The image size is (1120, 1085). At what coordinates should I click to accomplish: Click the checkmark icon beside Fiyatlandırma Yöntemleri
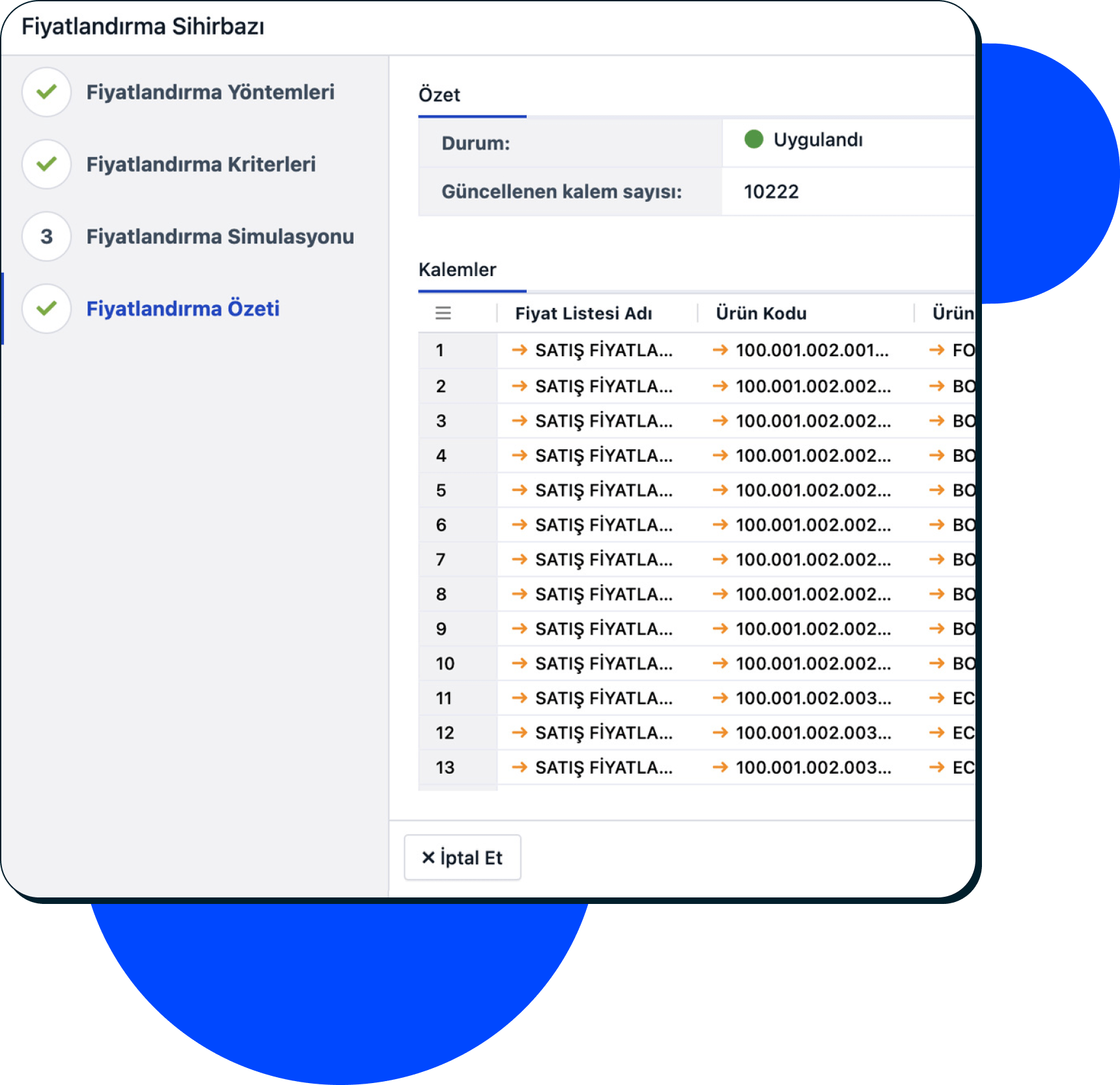point(46,92)
